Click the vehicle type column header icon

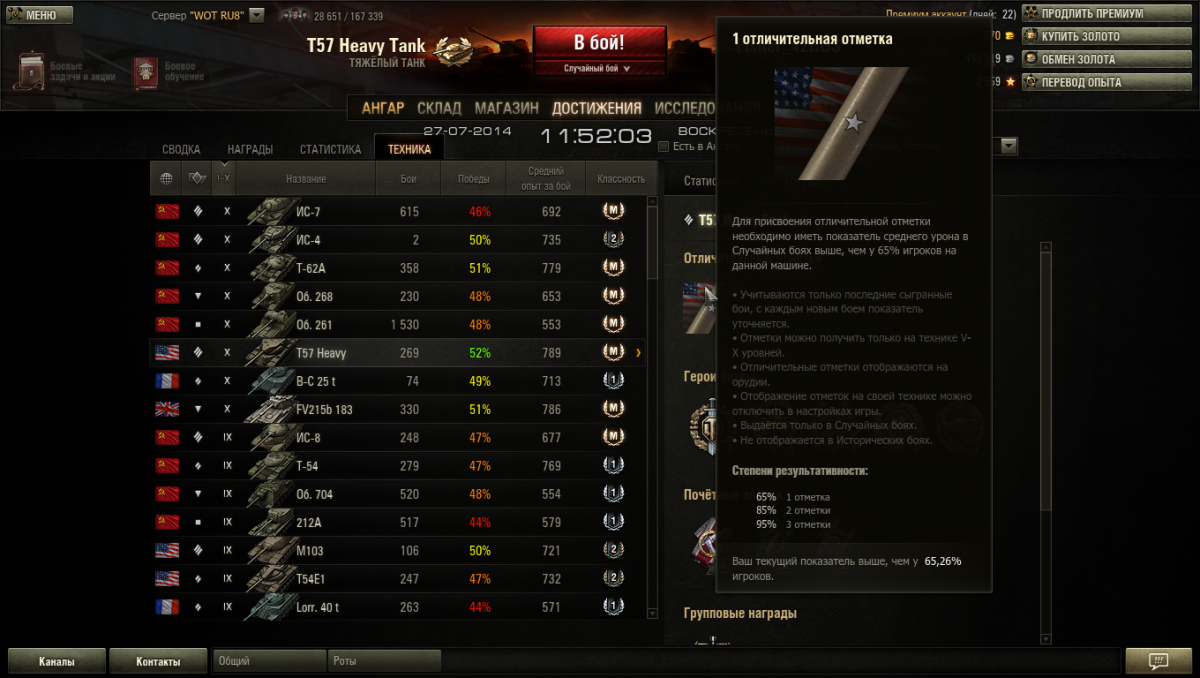click(x=198, y=179)
